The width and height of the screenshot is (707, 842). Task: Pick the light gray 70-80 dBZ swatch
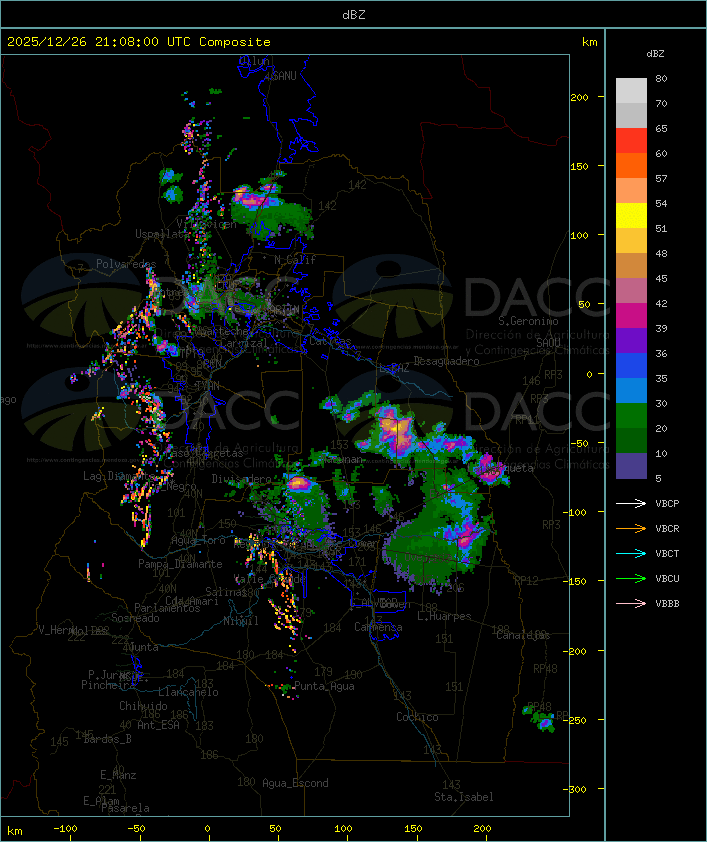pos(631,90)
